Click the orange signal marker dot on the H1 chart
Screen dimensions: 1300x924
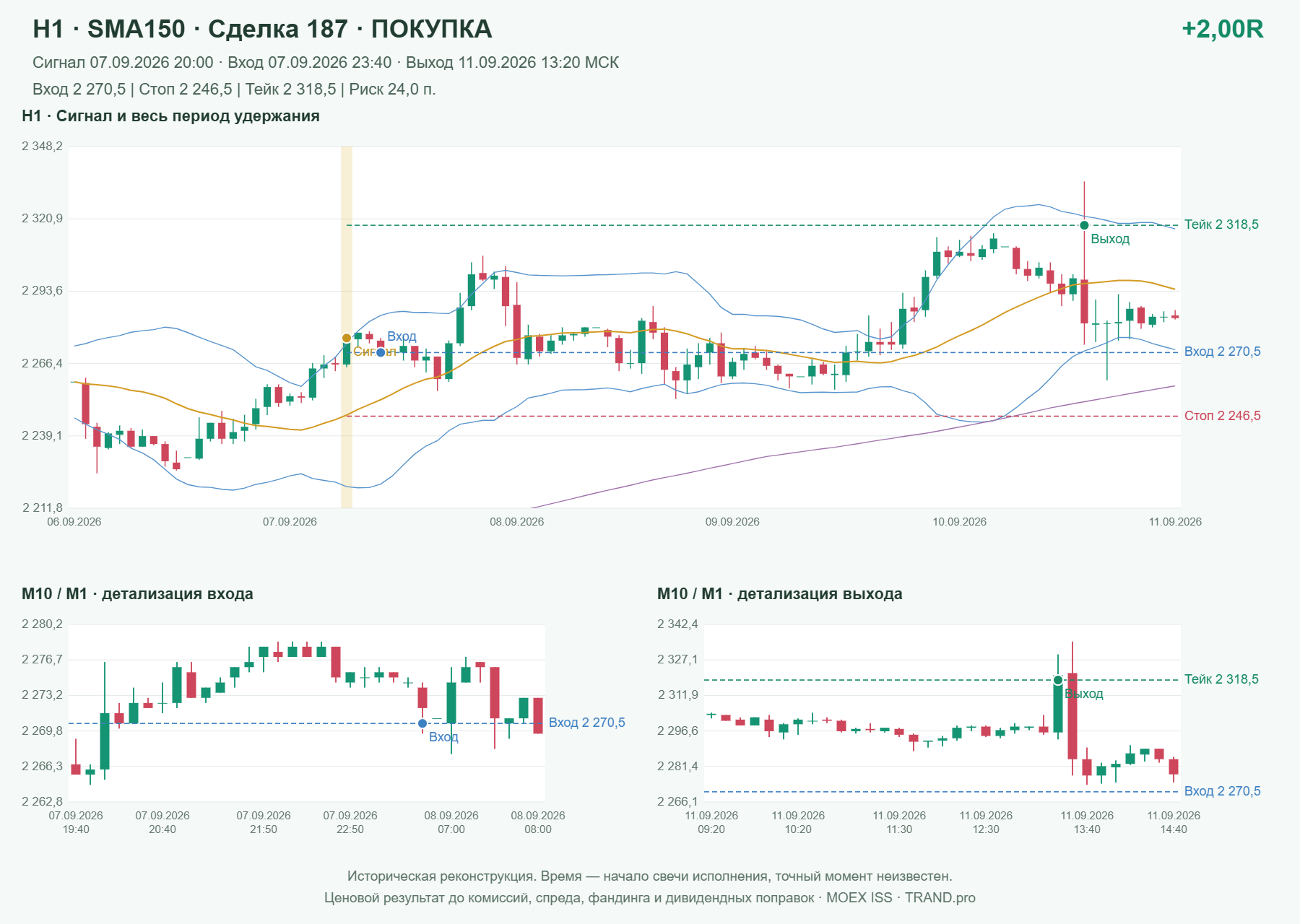tap(347, 338)
